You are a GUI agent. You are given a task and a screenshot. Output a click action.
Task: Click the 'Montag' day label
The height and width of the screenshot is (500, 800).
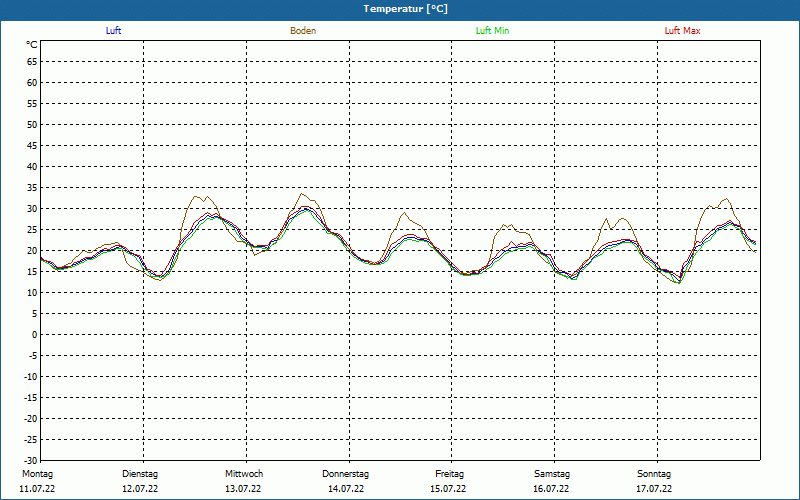tap(37, 474)
